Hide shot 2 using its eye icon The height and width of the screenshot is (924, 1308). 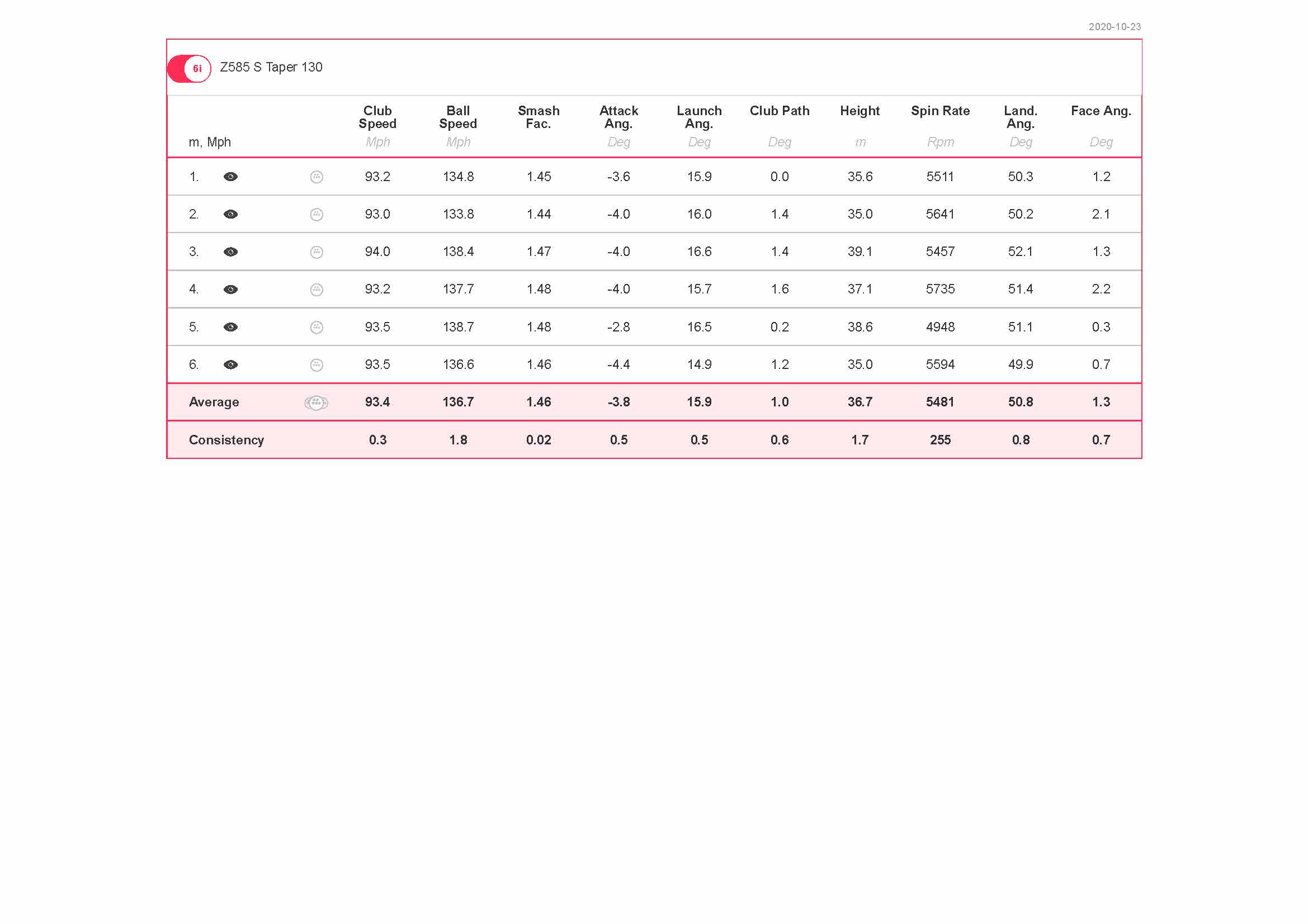point(230,214)
